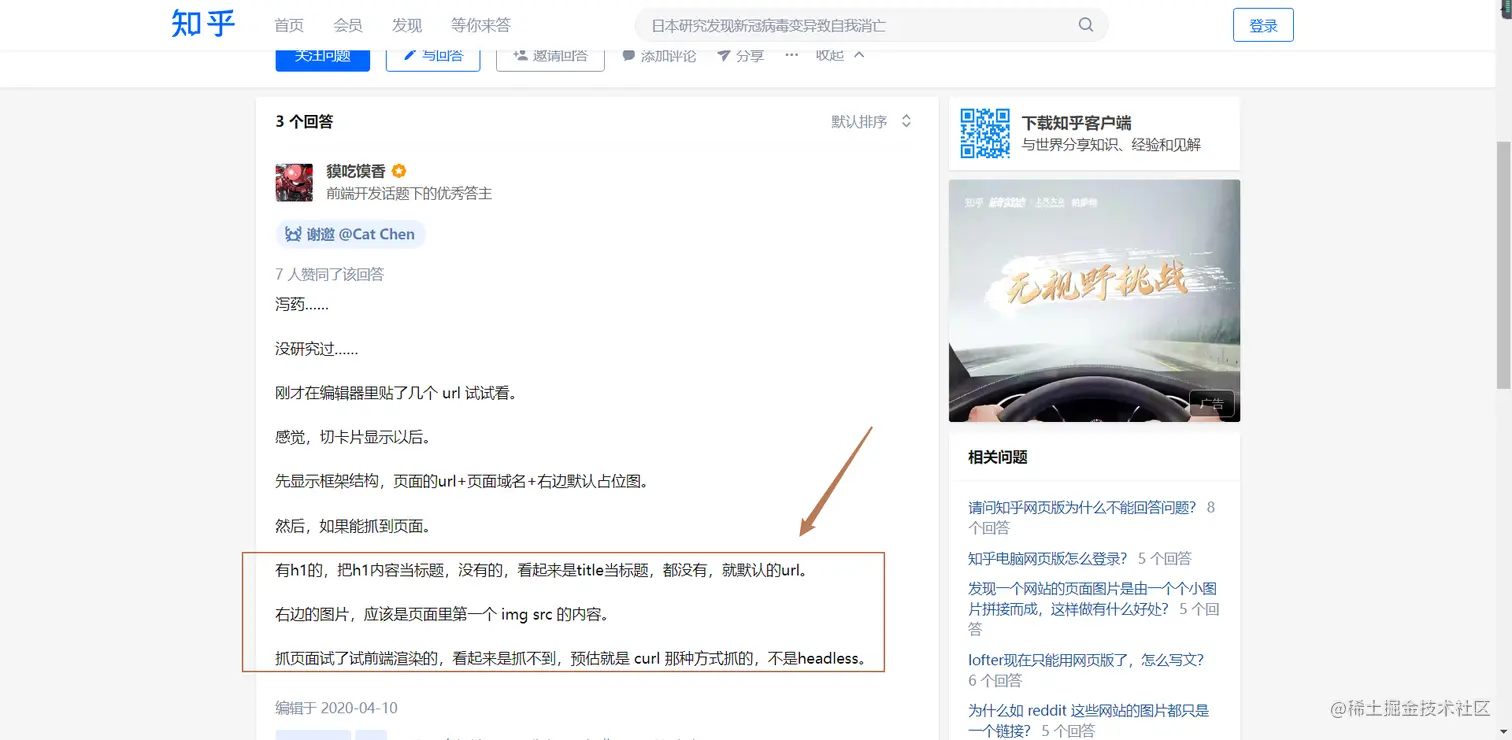Viewport: 1512px width, 740px height.
Task: Click the paragraph 没研究过......
Action: (x=317, y=349)
